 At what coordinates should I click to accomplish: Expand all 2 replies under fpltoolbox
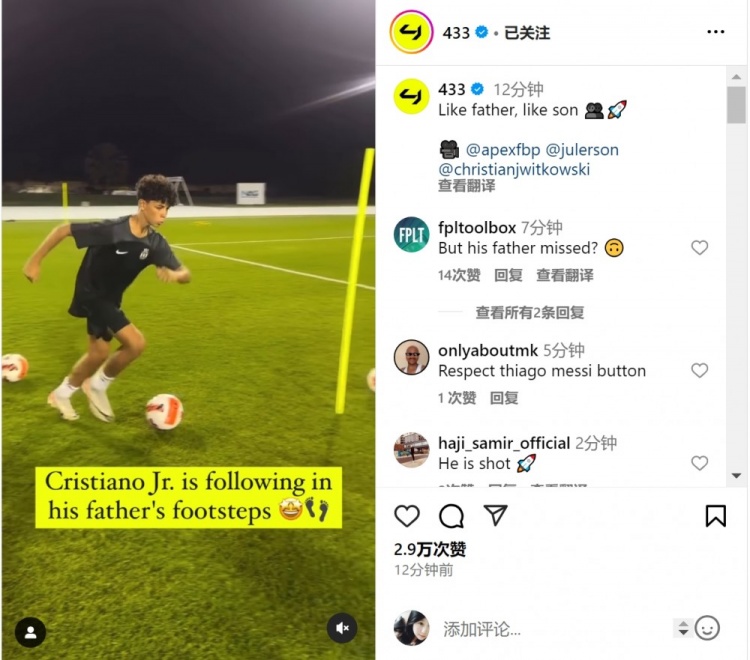click(x=529, y=312)
